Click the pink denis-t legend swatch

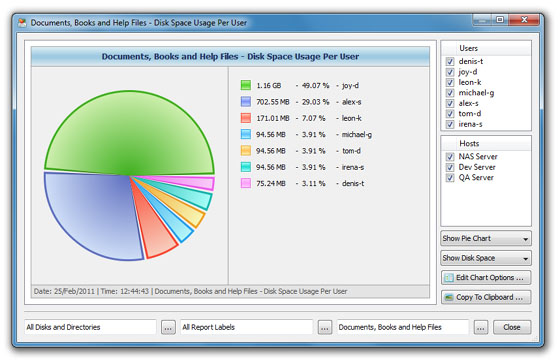coord(246,183)
